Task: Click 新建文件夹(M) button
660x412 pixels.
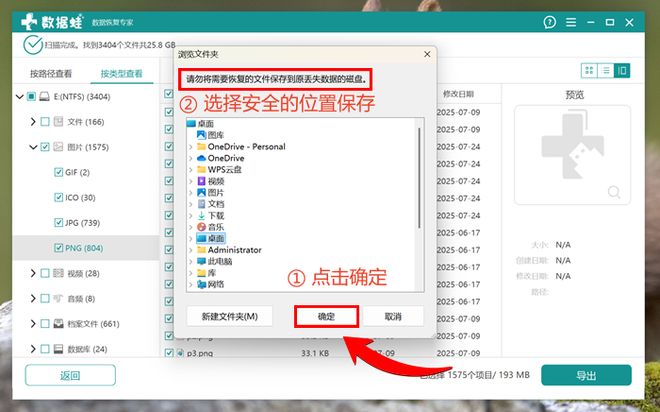Action: click(229, 316)
